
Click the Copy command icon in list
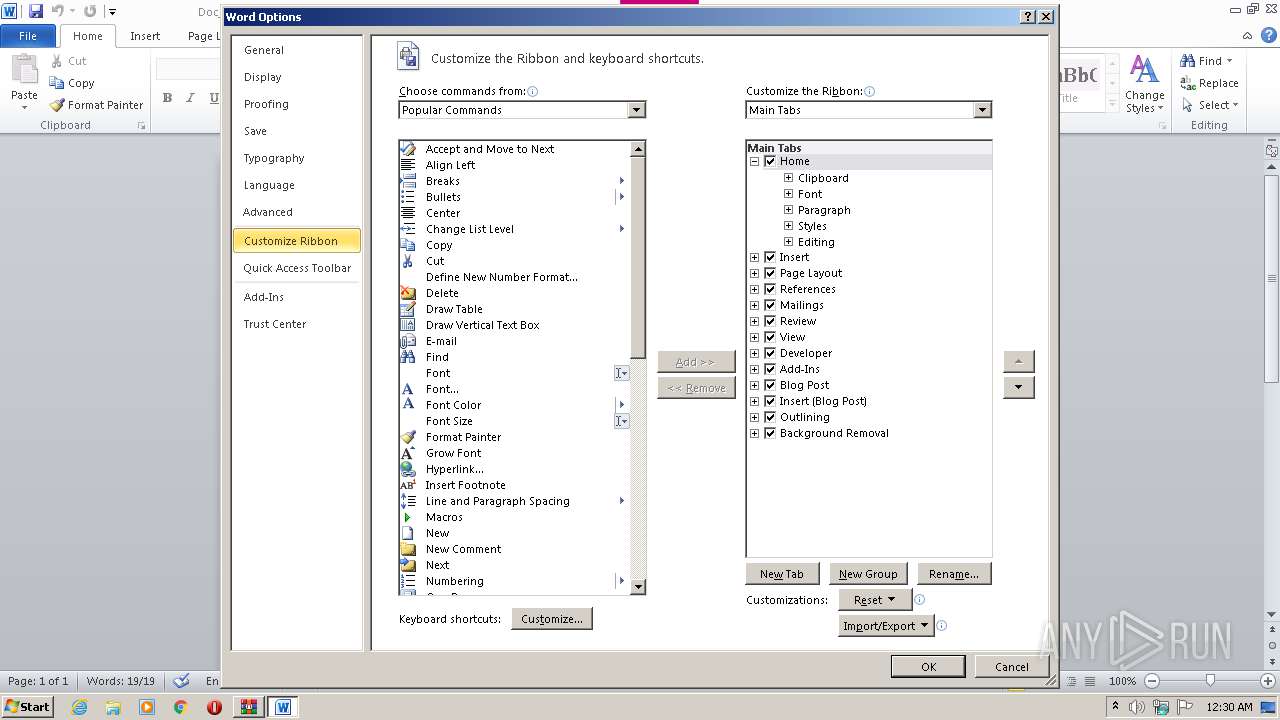[408, 245]
